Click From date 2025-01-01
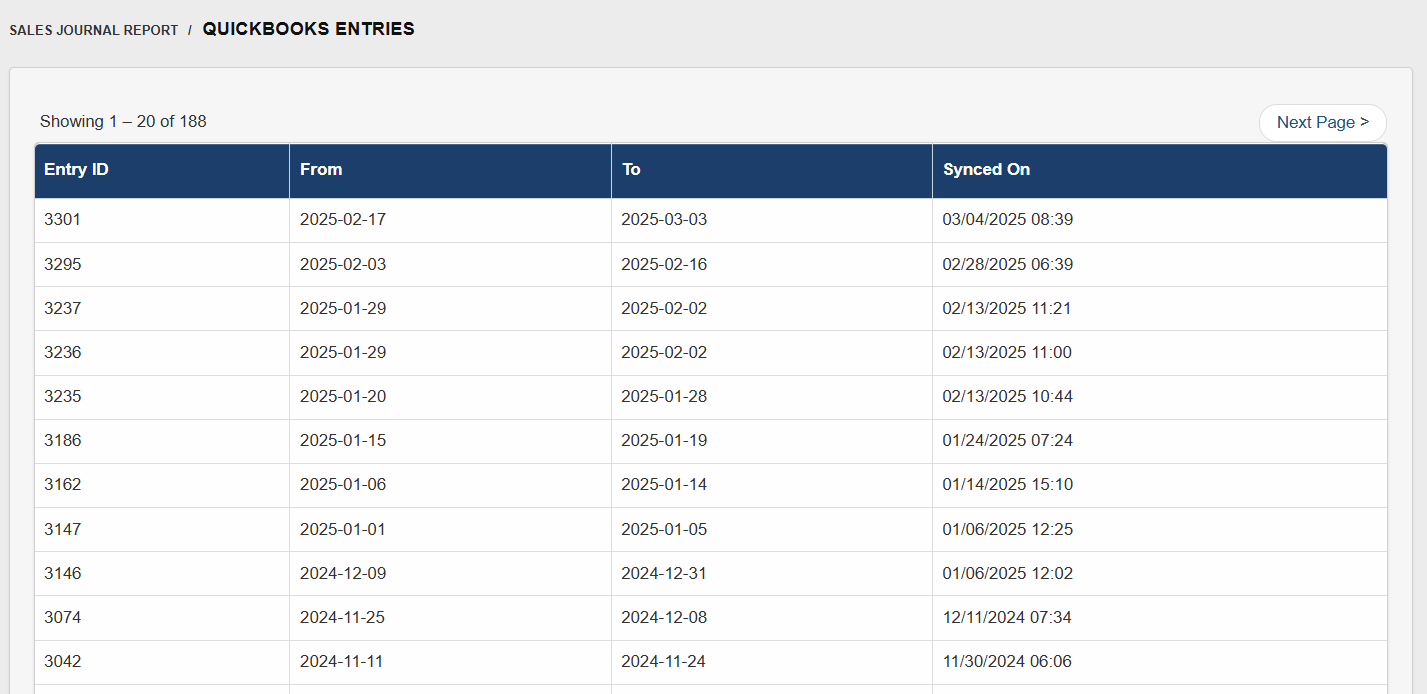The image size is (1427, 694). coord(343,529)
